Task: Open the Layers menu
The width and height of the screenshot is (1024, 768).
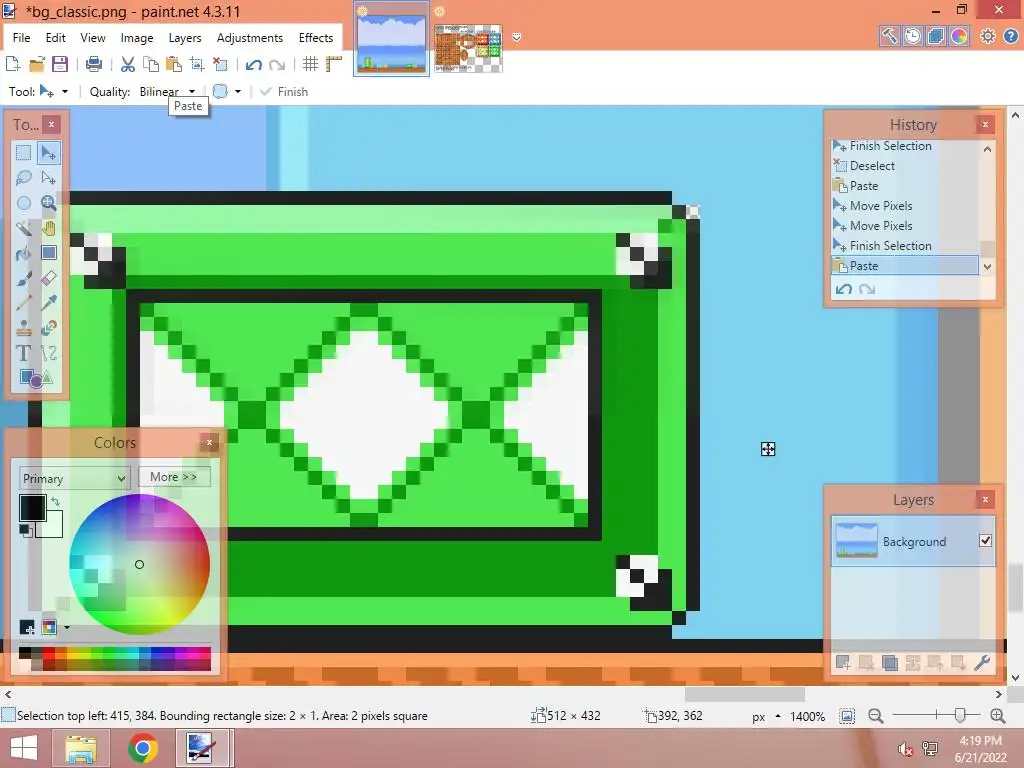Action: [x=185, y=38]
